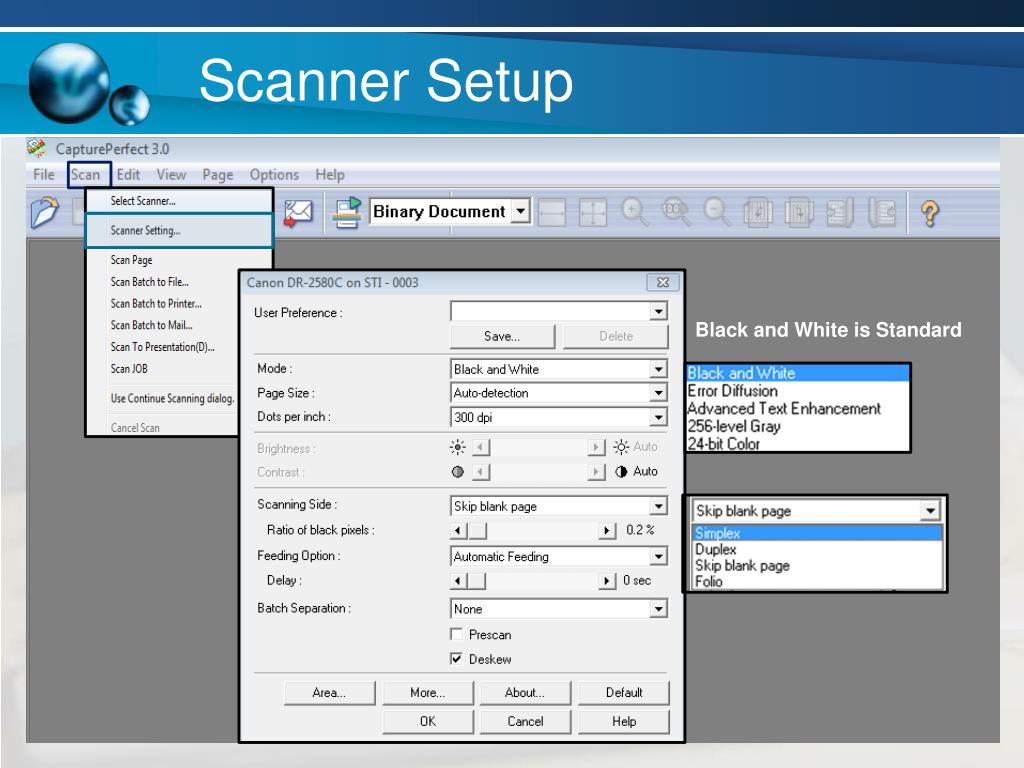Click the Open folder toolbar icon

coord(44,212)
